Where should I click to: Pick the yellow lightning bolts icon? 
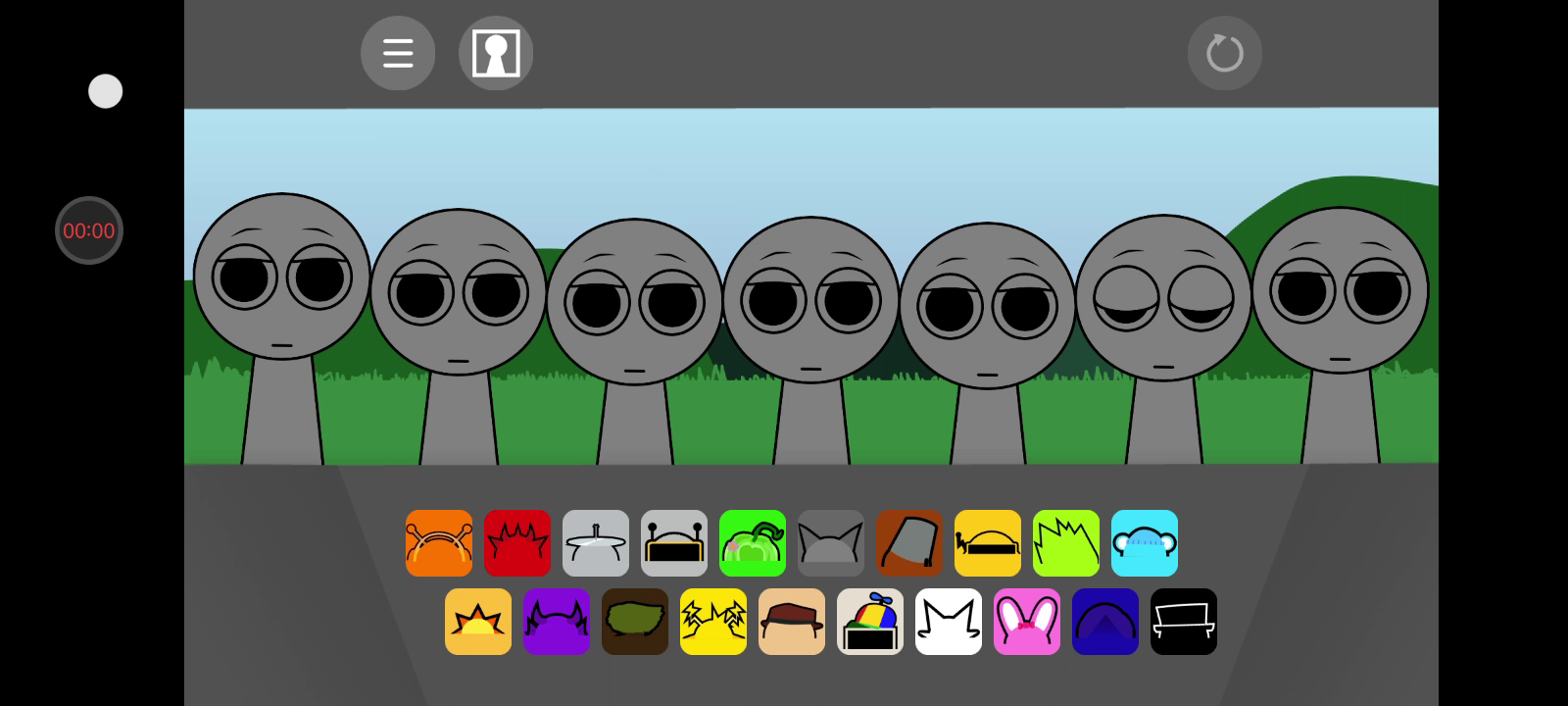coord(713,622)
